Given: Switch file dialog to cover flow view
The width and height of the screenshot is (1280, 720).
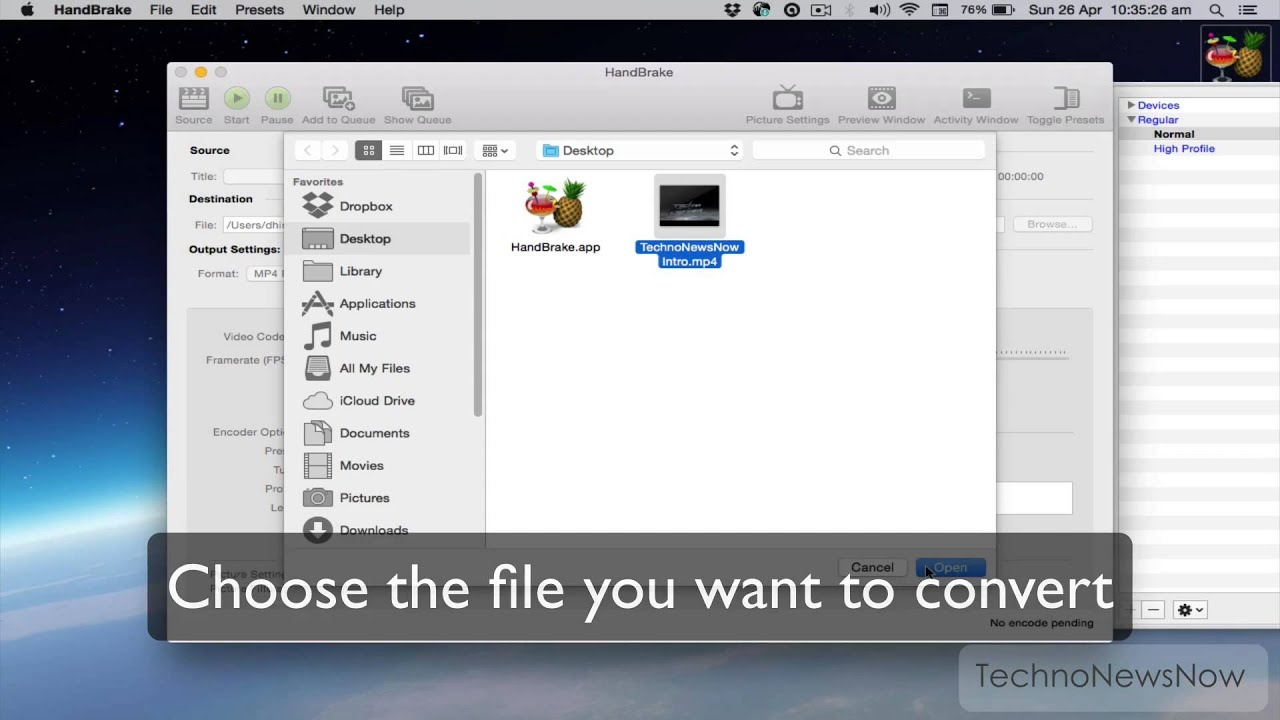Looking at the screenshot, I should 453,150.
